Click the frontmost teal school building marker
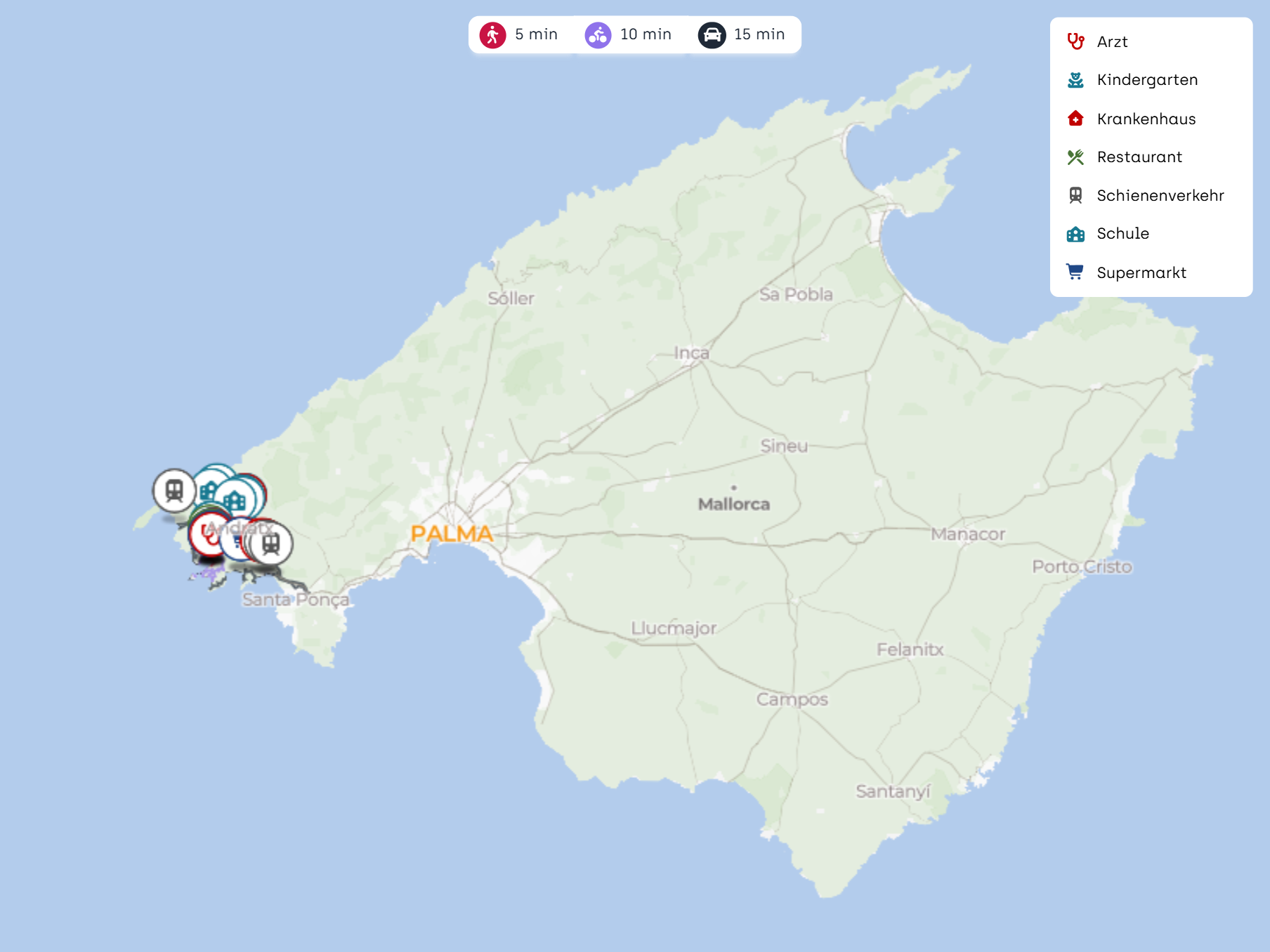 [235, 500]
